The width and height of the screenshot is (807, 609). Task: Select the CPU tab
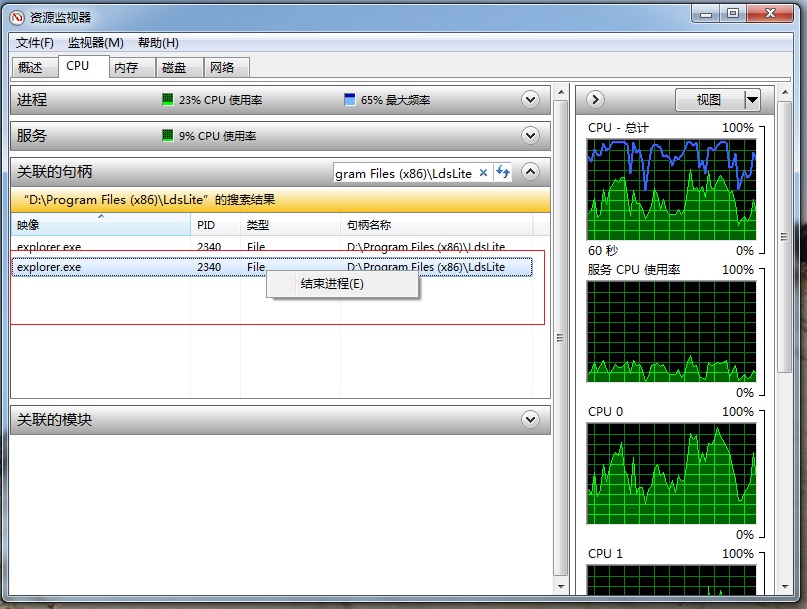(83, 66)
